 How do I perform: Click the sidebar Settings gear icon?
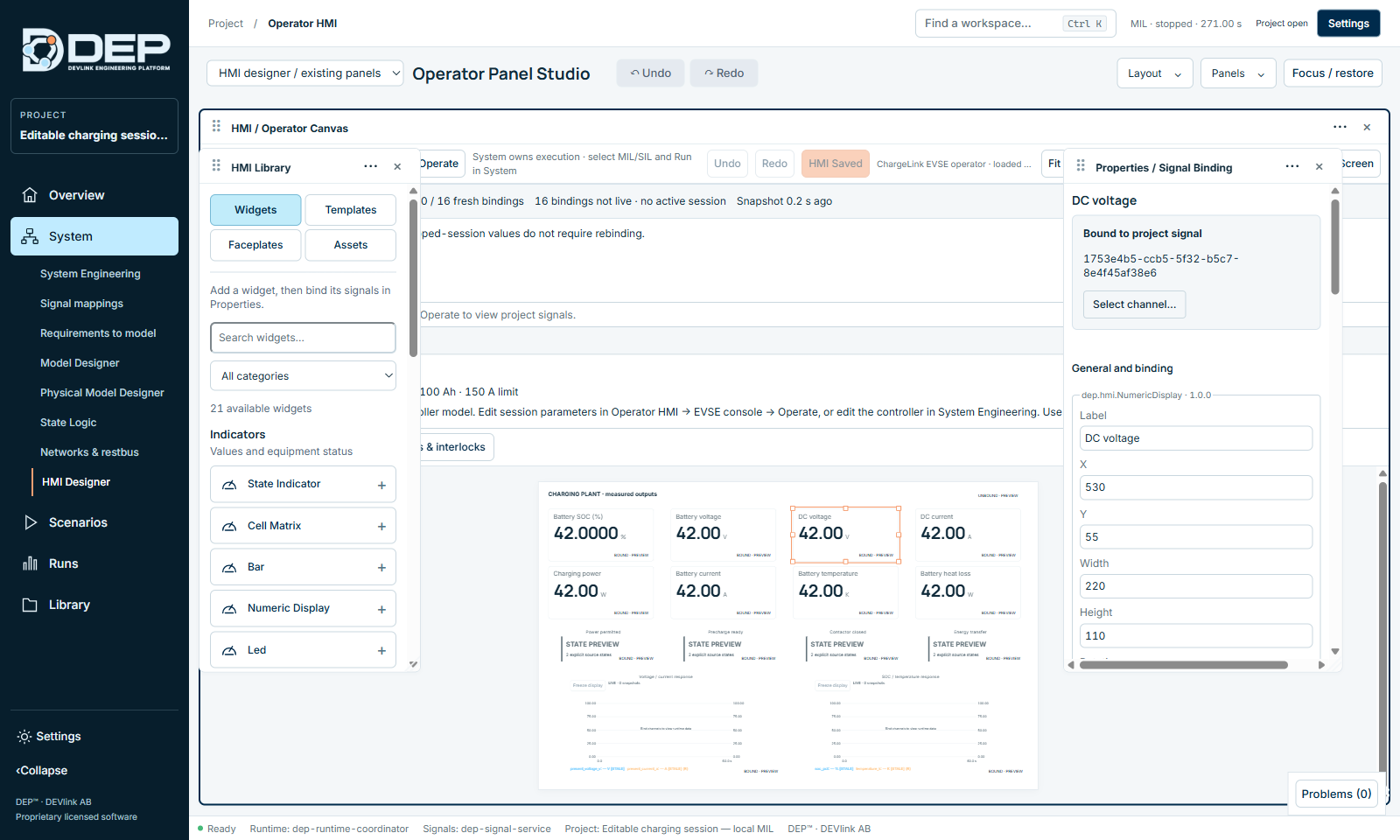point(24,737)
